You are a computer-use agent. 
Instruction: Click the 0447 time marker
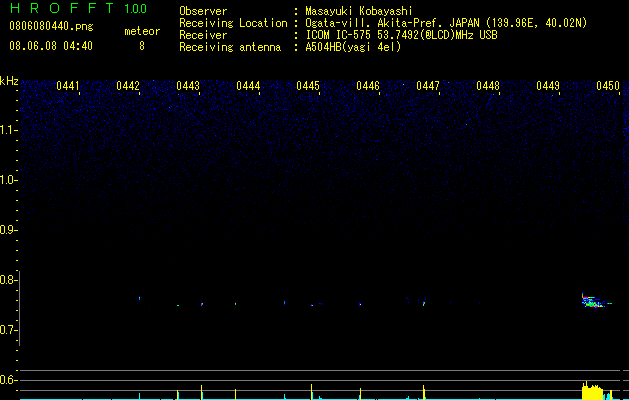428,86
